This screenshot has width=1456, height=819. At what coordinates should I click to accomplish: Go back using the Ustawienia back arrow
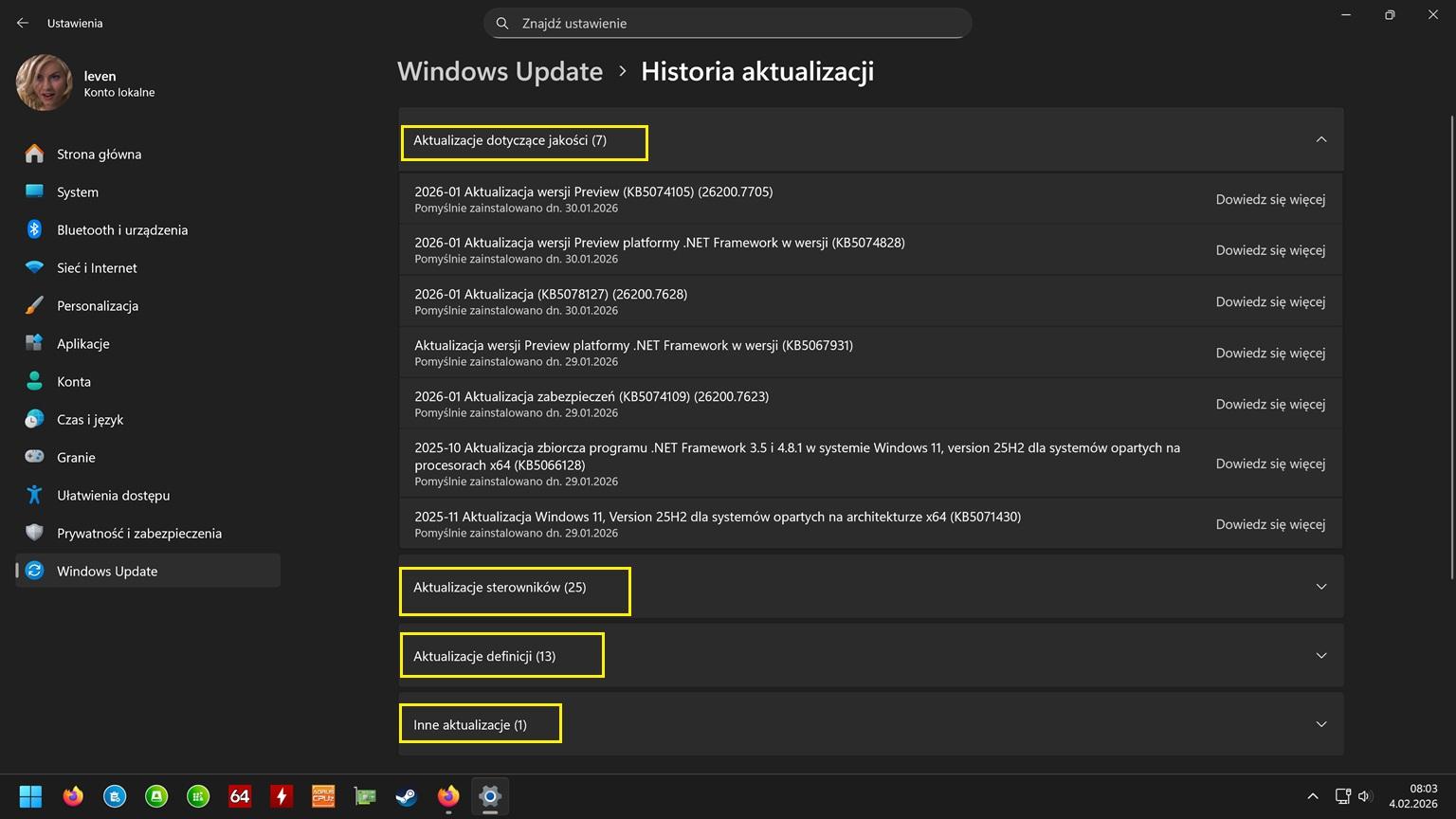(23, 23)
